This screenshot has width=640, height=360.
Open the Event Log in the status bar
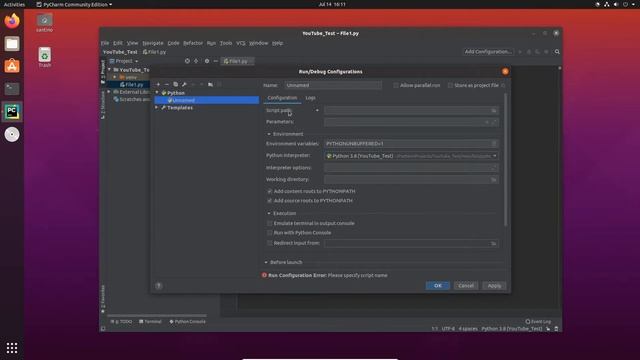[x=538, y=322]
